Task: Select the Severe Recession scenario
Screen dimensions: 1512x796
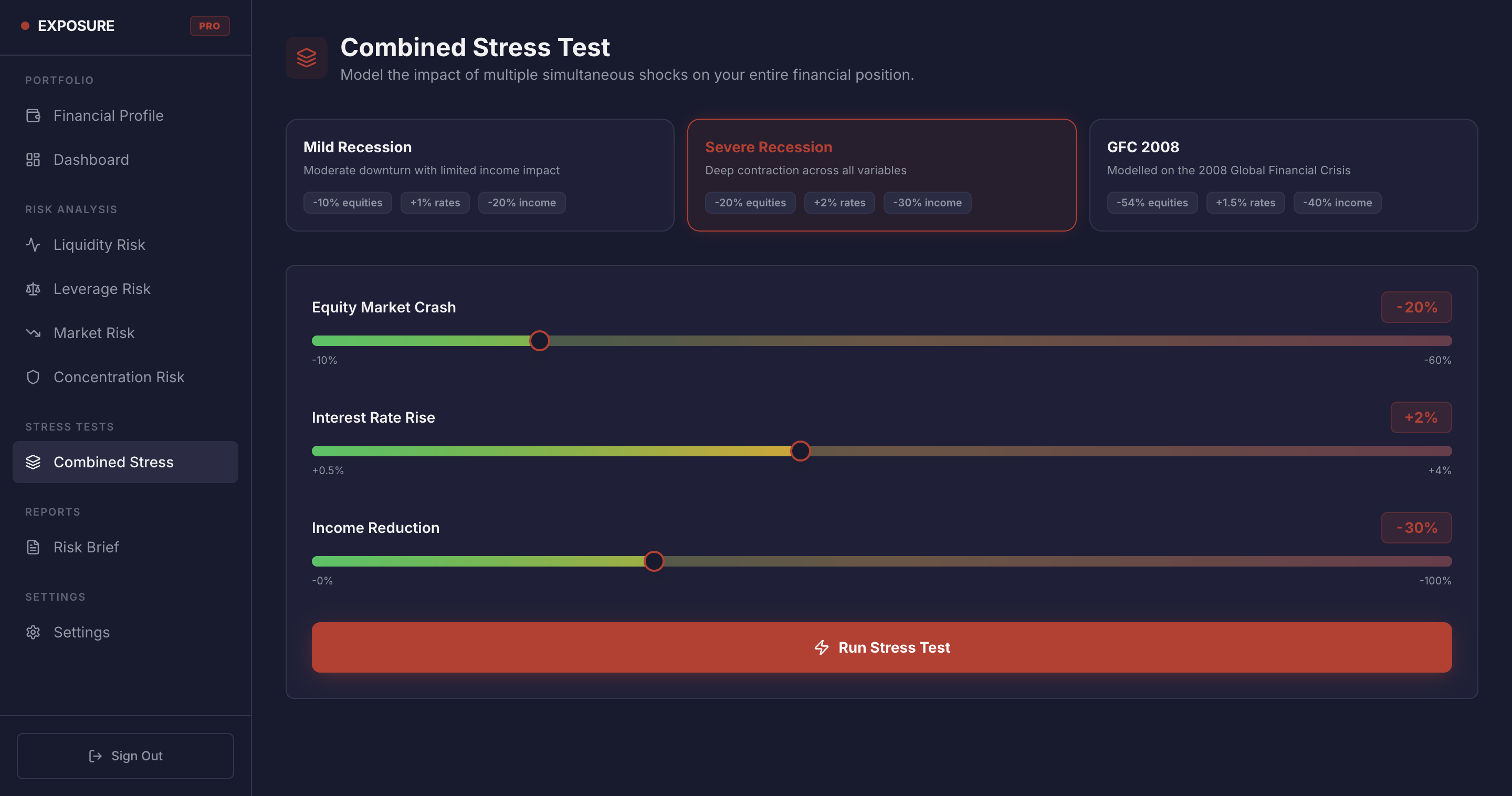Action: tap(881, 175)
